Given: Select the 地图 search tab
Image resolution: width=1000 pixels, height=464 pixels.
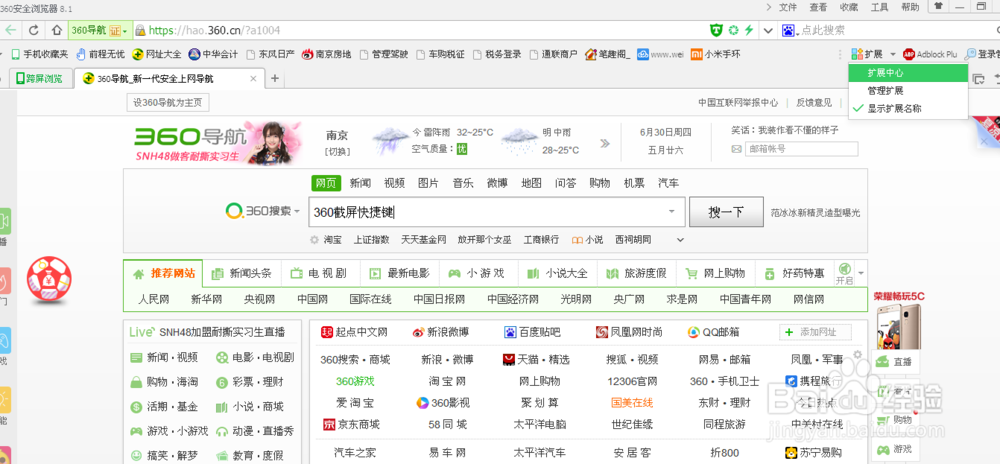Looking at the screenshot, I should pos(531,183).
